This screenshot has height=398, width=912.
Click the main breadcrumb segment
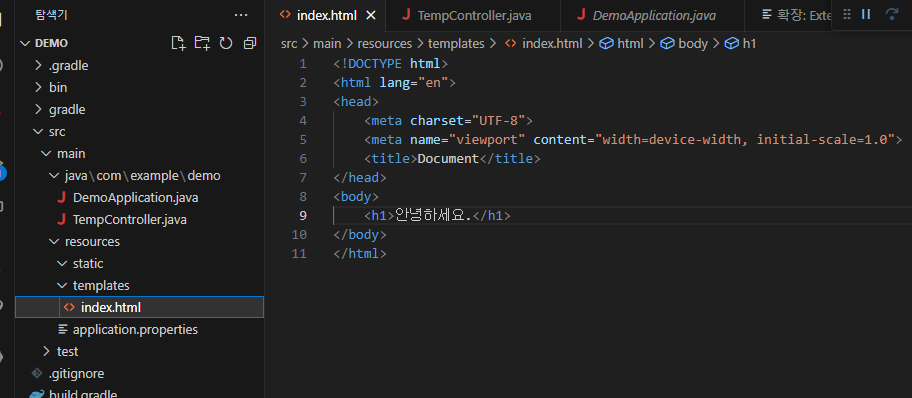click(327, 44)
